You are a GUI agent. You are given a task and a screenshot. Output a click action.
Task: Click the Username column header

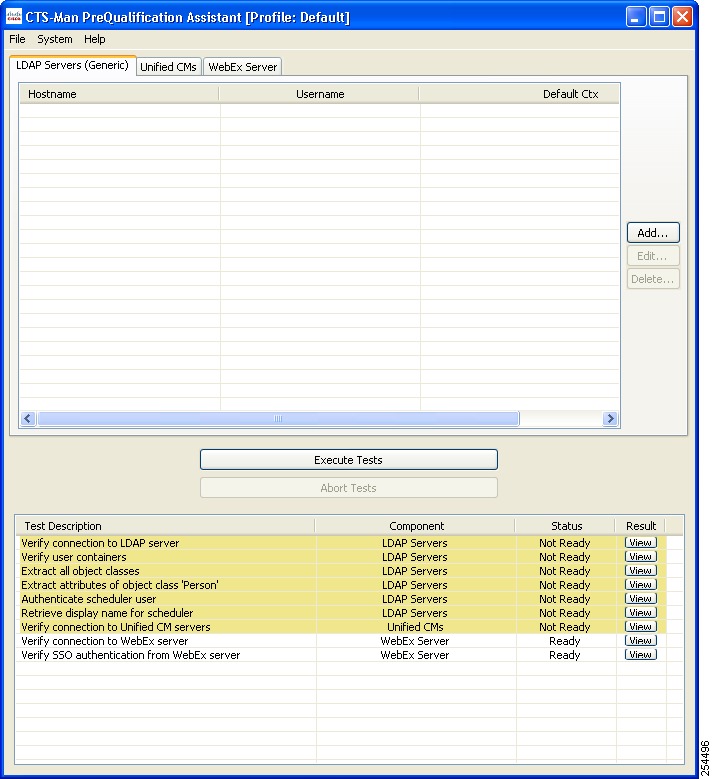point(319,94)
